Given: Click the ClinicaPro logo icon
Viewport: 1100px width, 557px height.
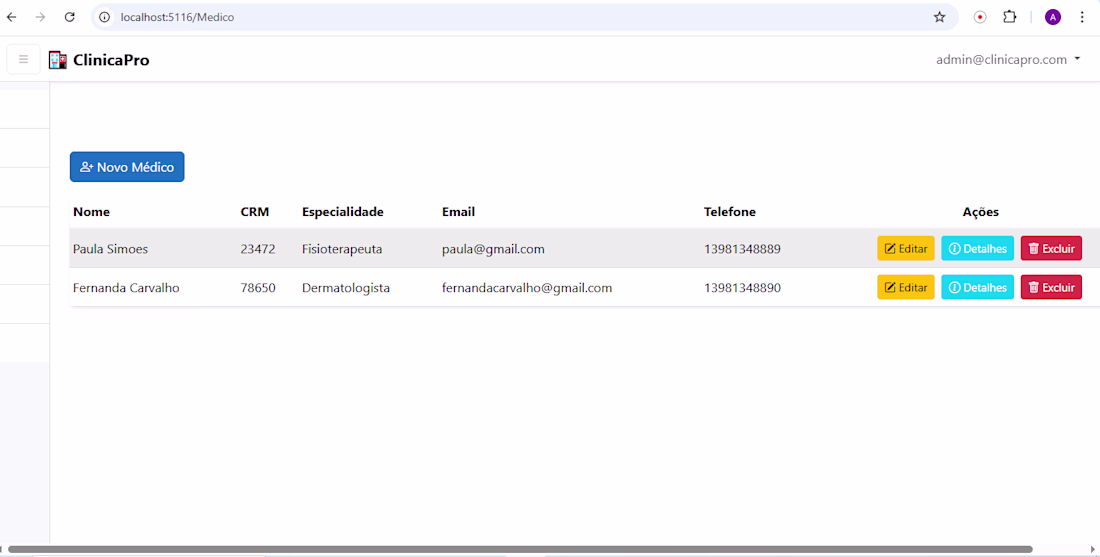Looking at the screenshot, I should 58,60.
